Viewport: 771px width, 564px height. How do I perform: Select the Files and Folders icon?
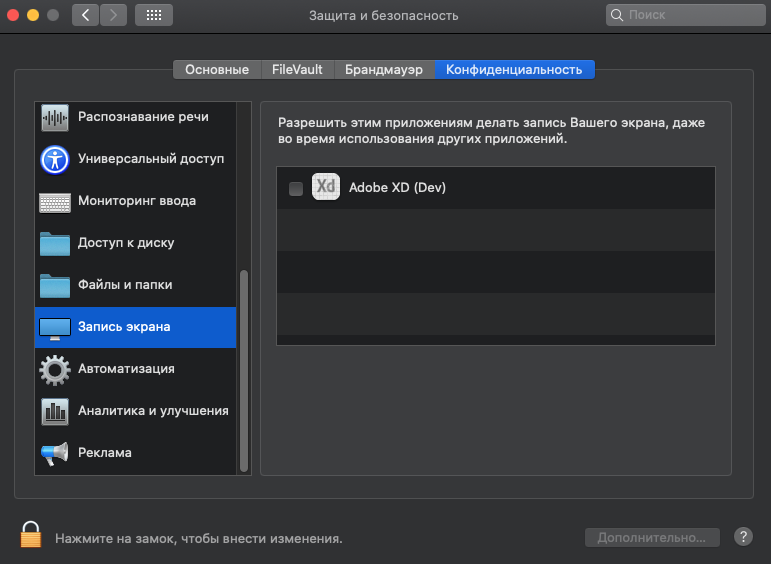54,285
